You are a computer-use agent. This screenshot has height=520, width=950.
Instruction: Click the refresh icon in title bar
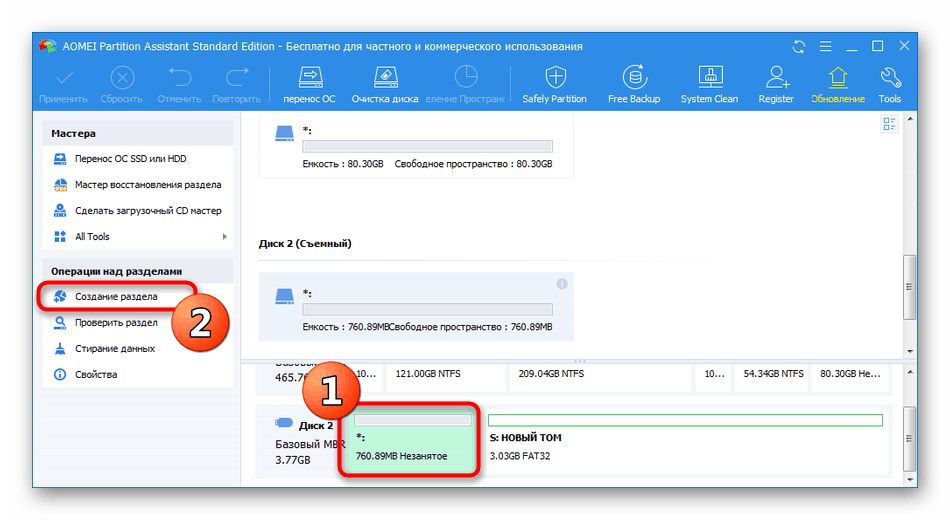pyautogui.click(x=799, y=47)
